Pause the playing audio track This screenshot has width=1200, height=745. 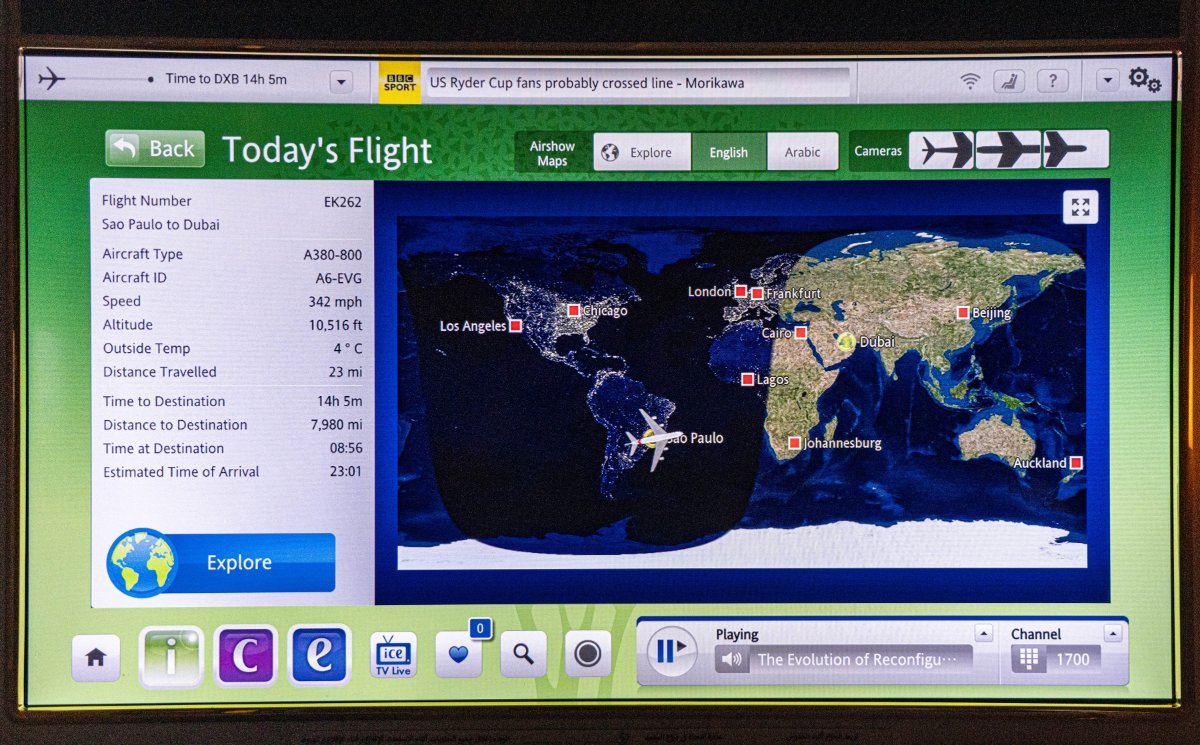pyautogui.click(x=671, y=651)
